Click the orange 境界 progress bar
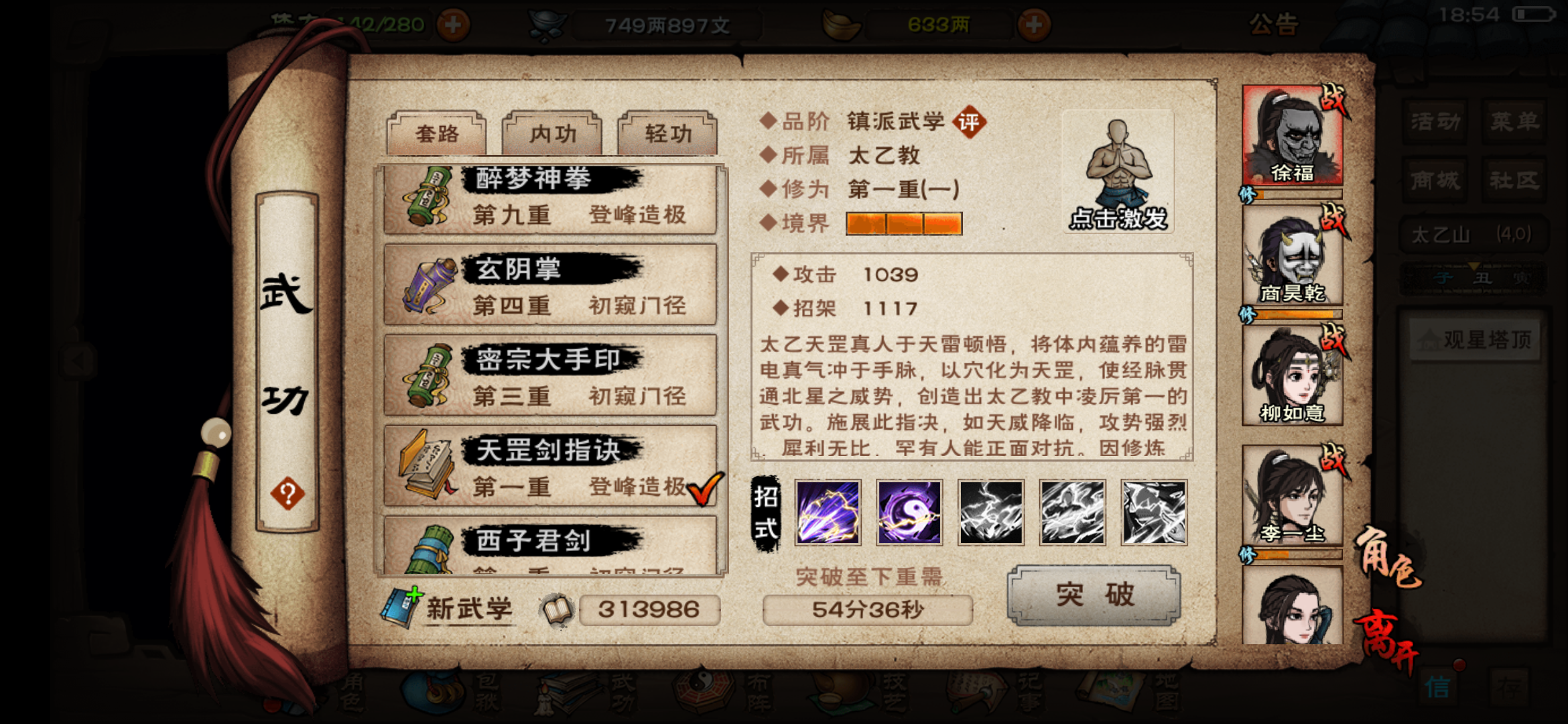Screen dimensions: 1568x724 point(904,223)
